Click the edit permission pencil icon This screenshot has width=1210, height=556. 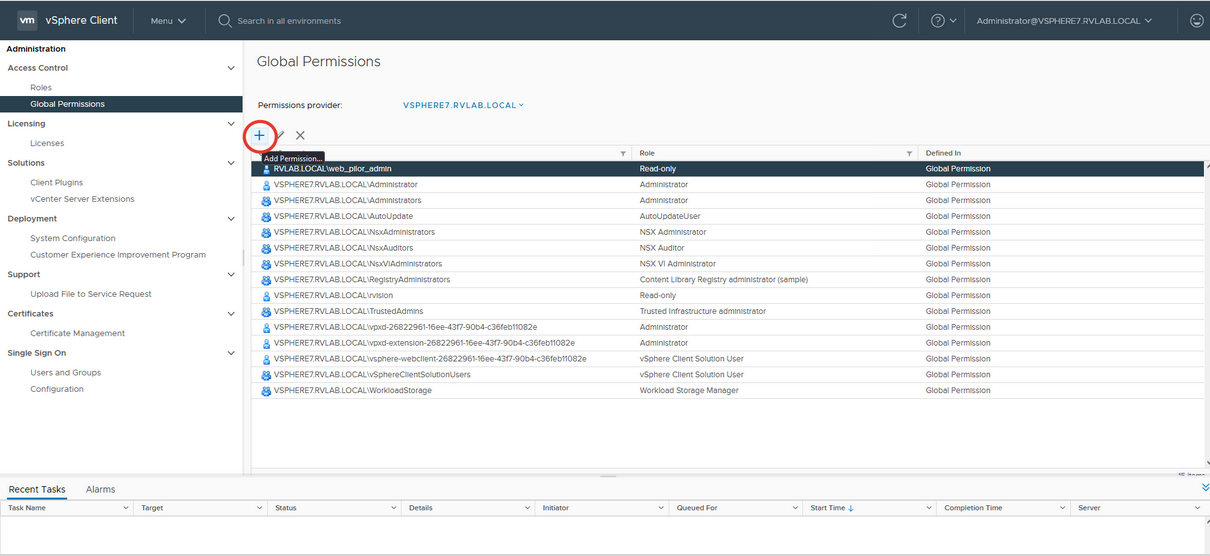coord(280,135)
